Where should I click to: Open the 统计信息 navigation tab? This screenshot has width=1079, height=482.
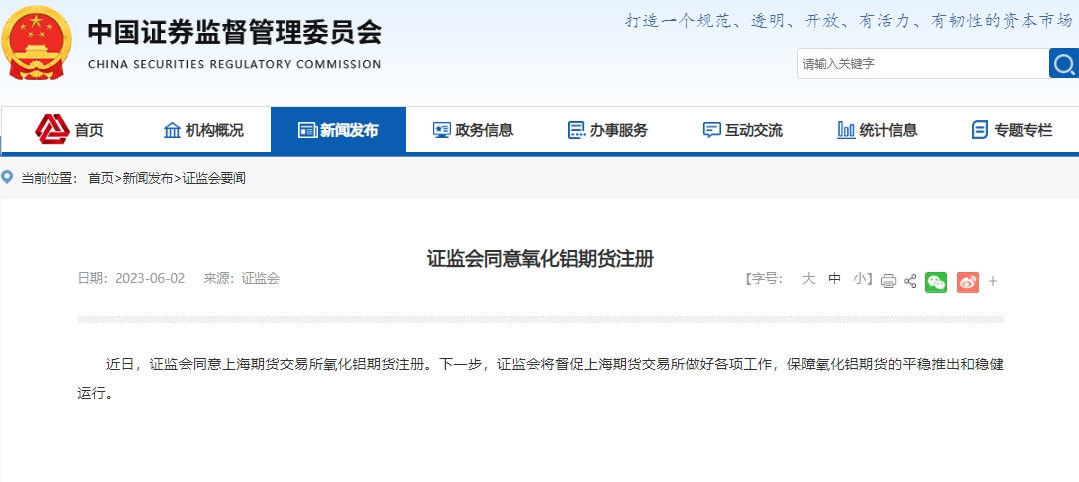(878, 129)
